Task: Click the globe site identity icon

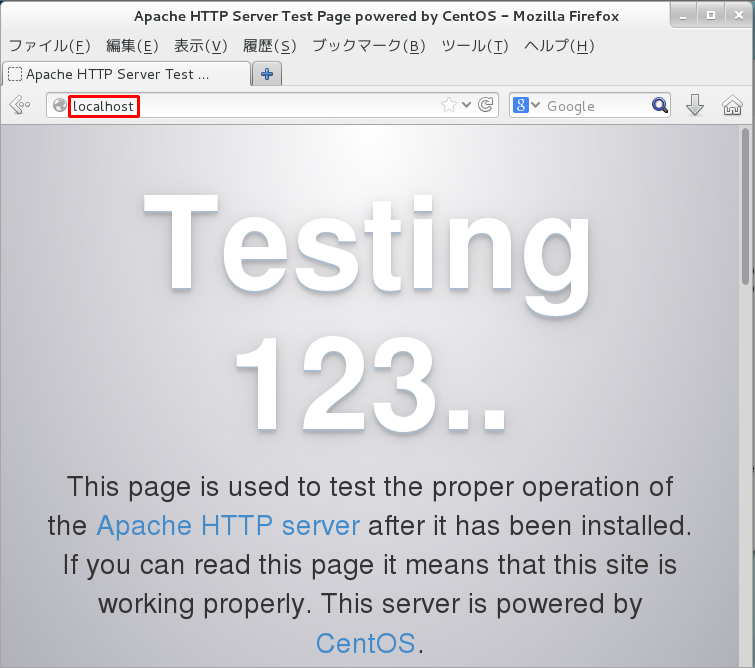Action: [x=59, y=106]
